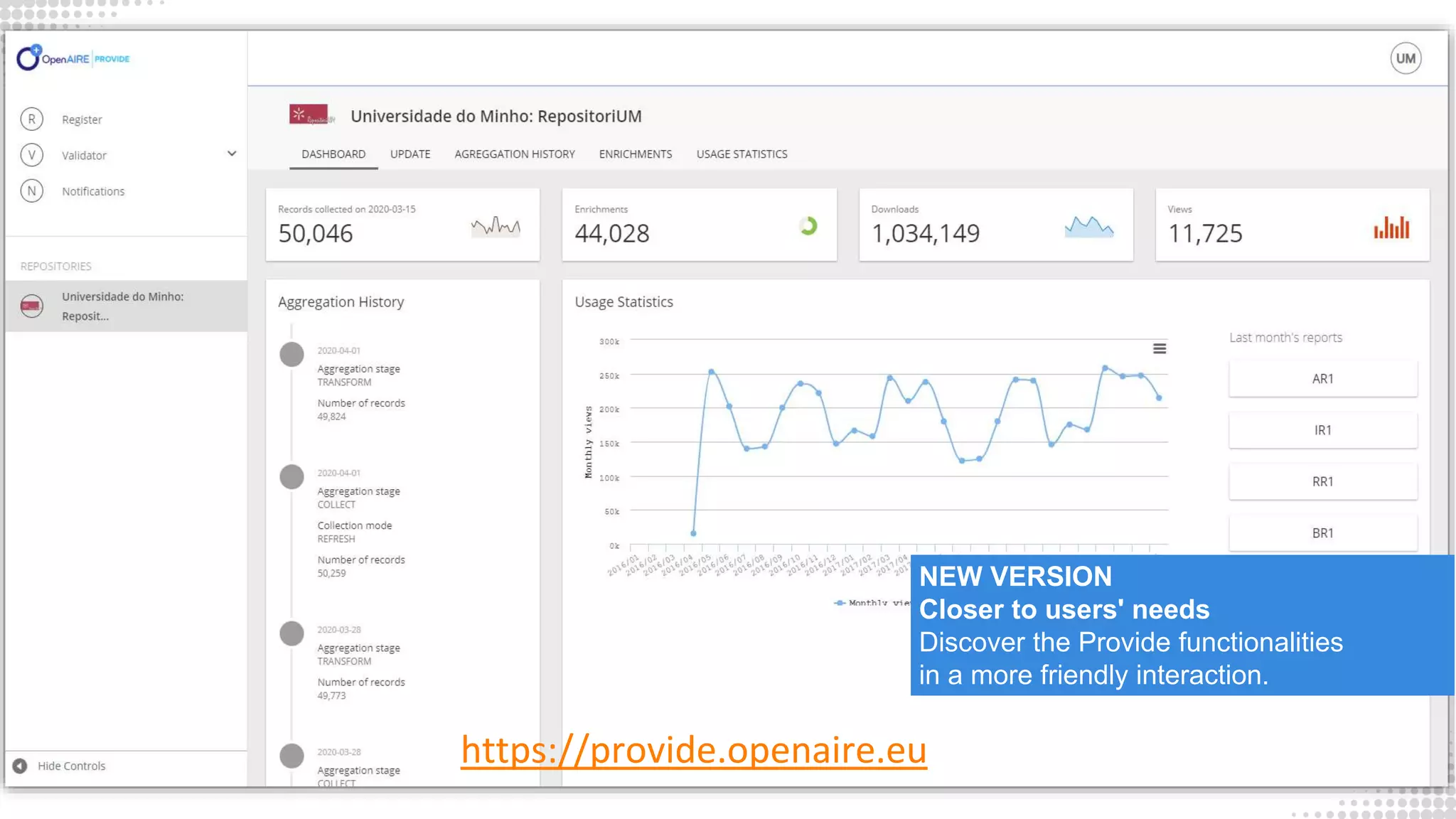Open the Agreggation History tab

click(x=515, y=154)
